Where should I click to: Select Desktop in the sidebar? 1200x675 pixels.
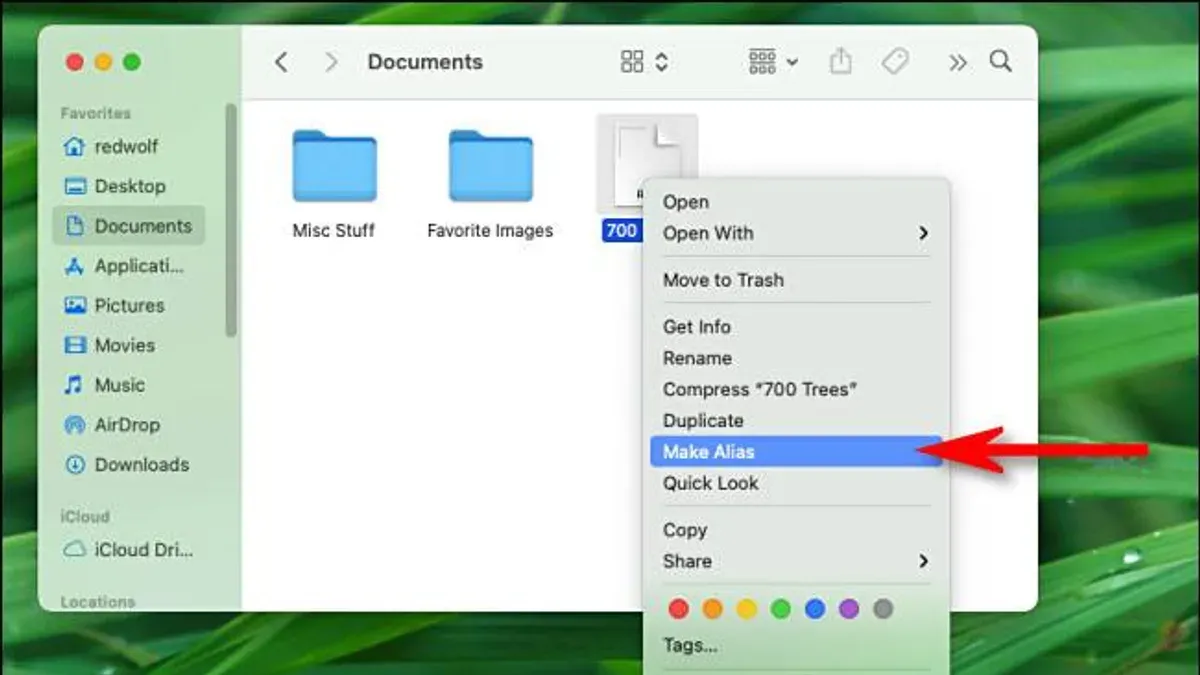pos(128,186)
